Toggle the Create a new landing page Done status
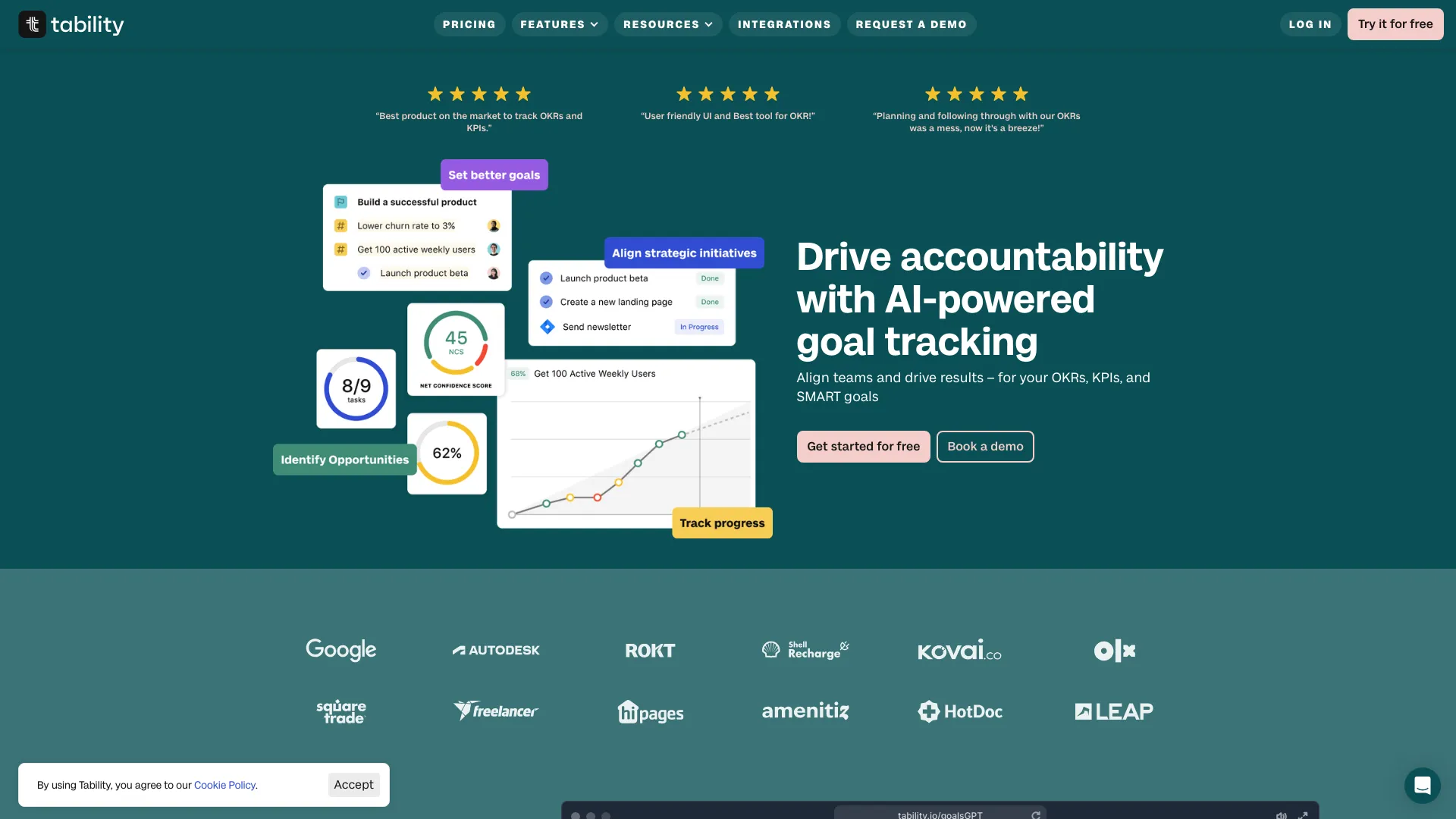Viewport: 1456px width, 819px height. click(x=710, y=302)
